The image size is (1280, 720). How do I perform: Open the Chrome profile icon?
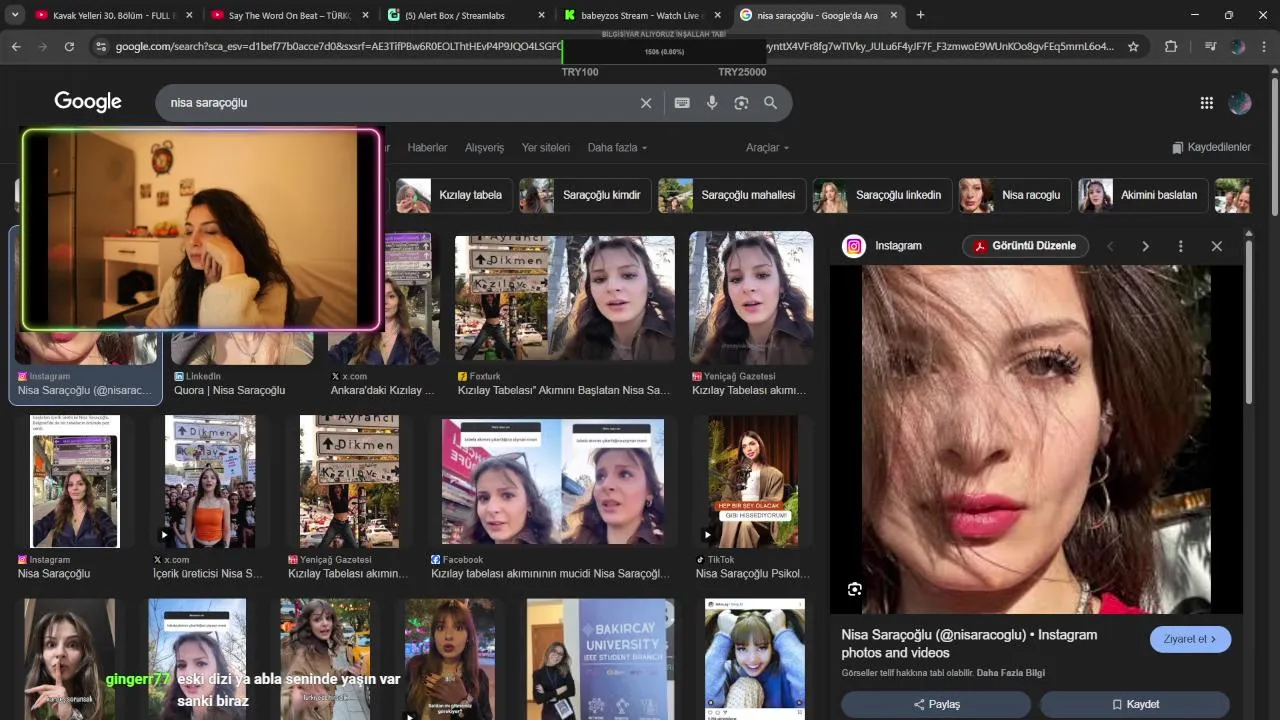tap(1238, 46)
